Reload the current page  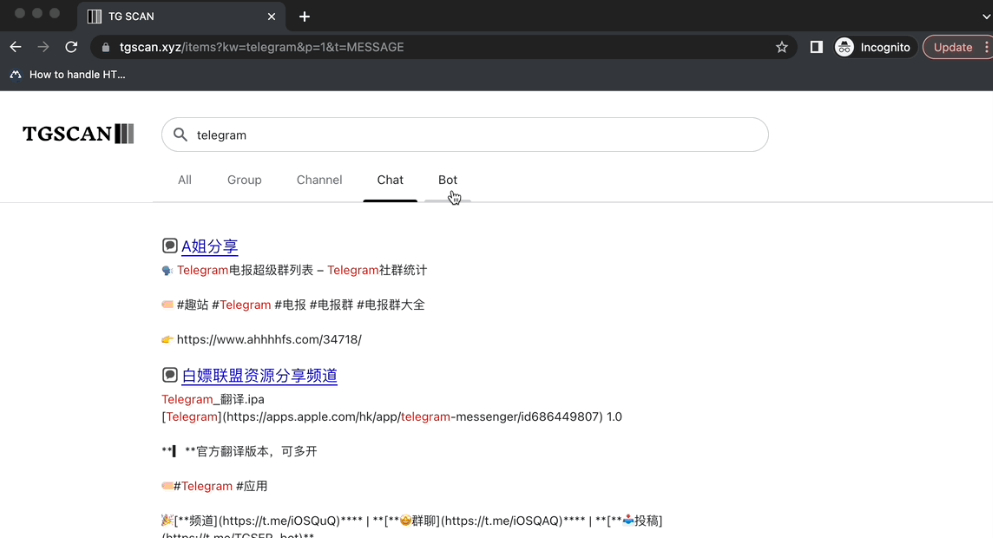point(71,47)
